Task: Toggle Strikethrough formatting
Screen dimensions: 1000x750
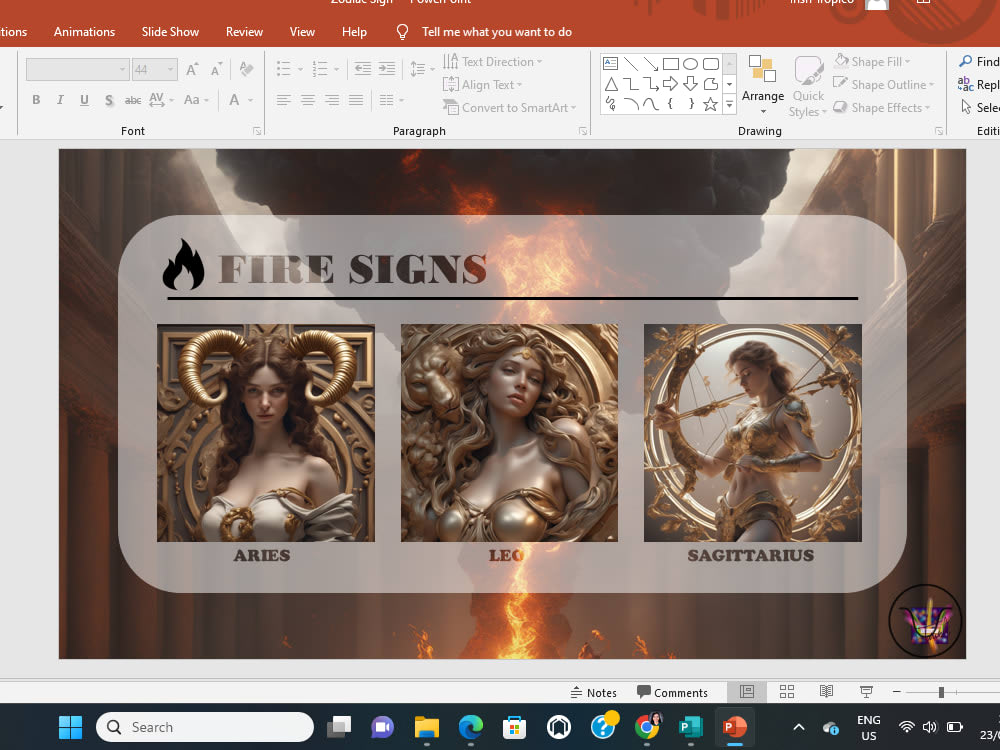Action: (x=133, y=100)
